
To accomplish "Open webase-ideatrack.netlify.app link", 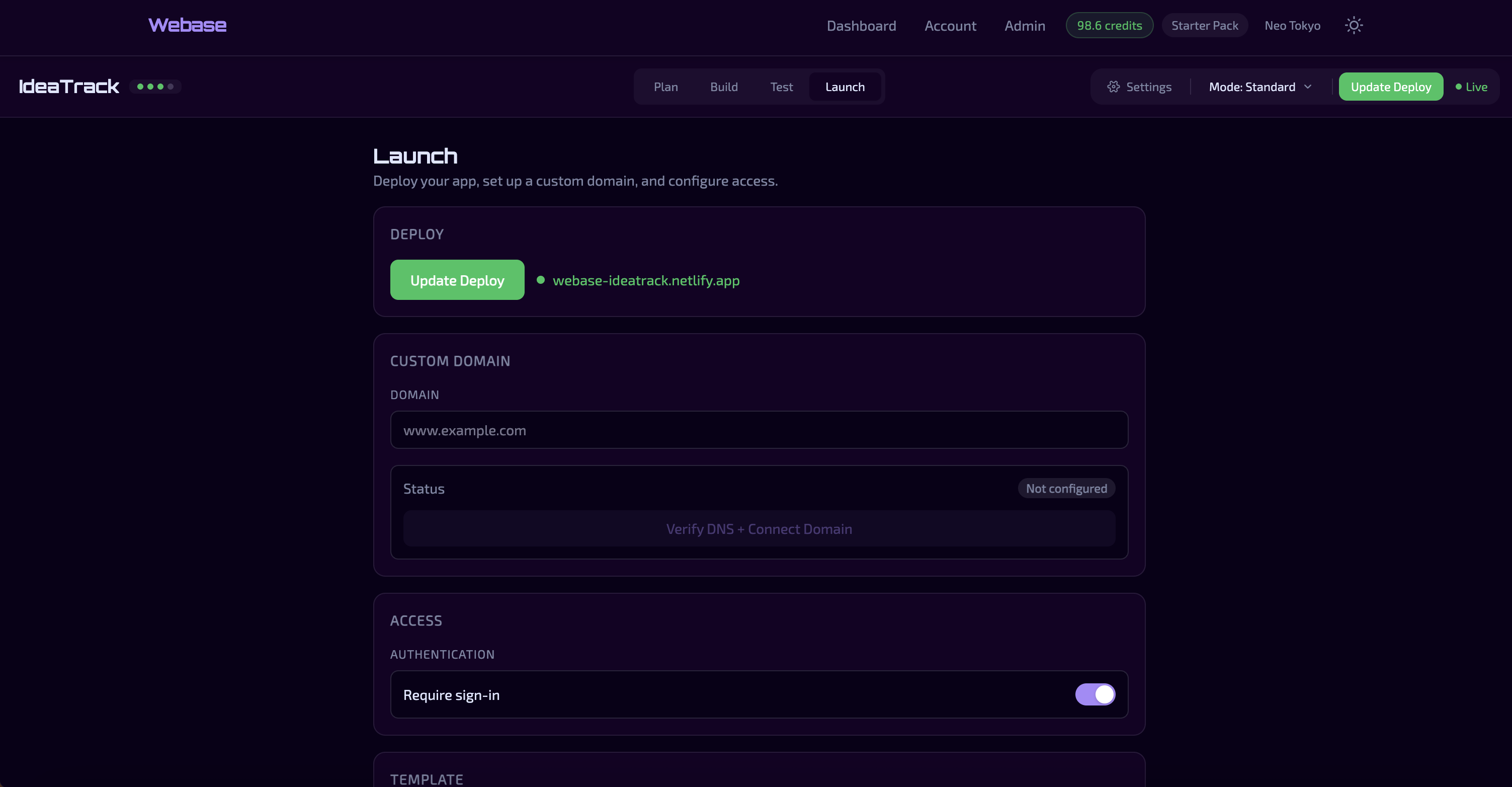I will 646,280.
